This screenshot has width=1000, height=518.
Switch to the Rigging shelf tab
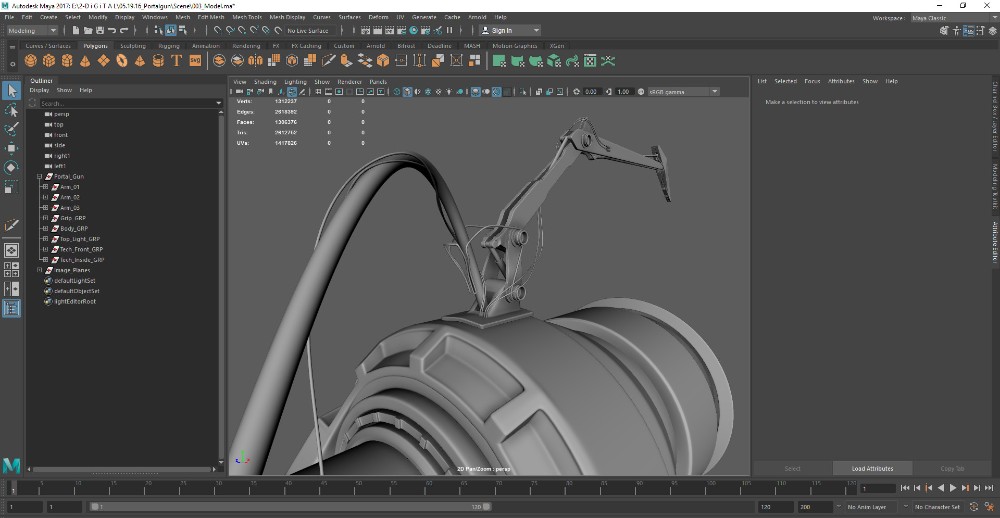168,46
